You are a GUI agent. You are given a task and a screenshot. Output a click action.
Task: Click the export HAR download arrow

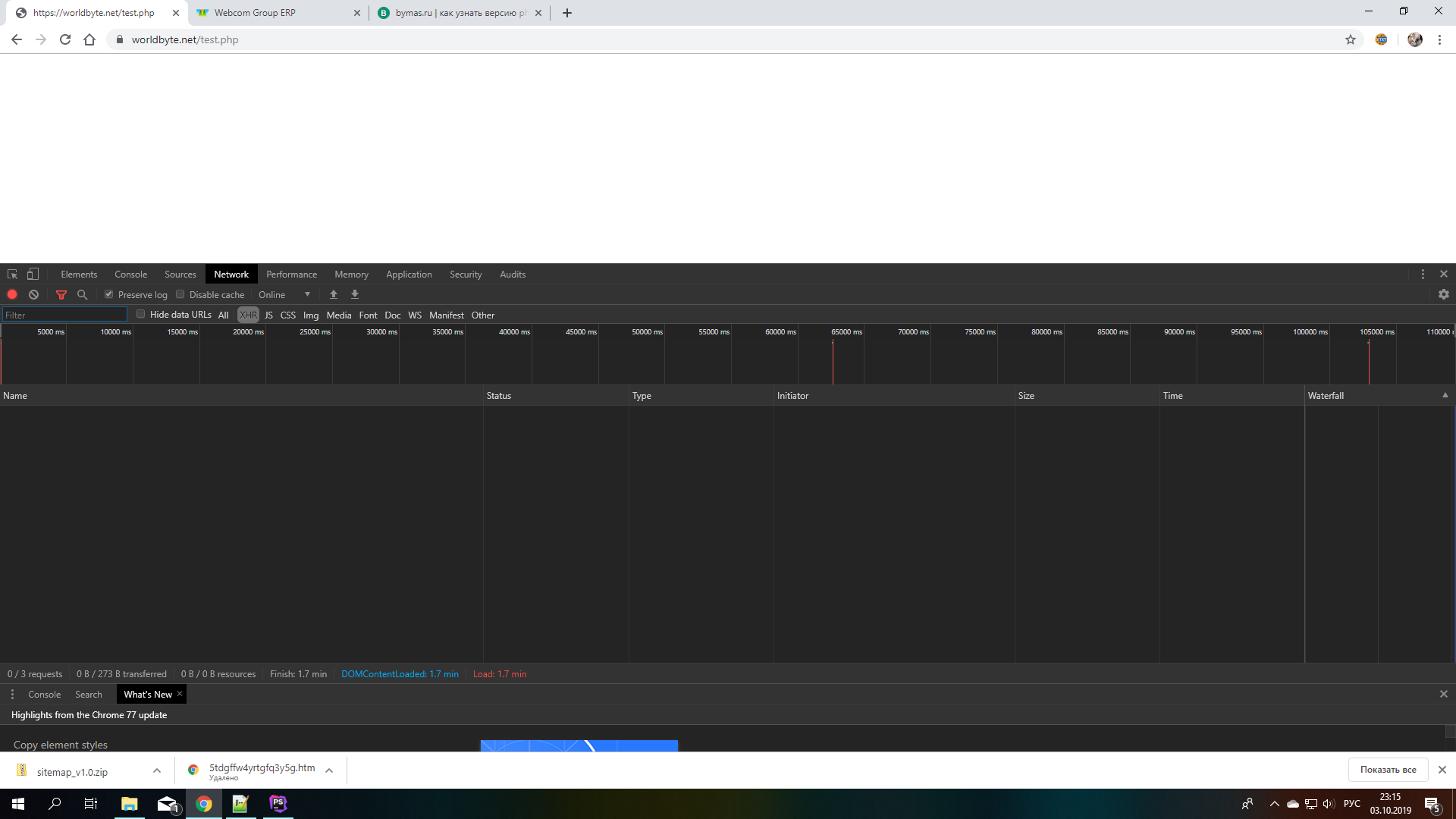coord(355,295)
